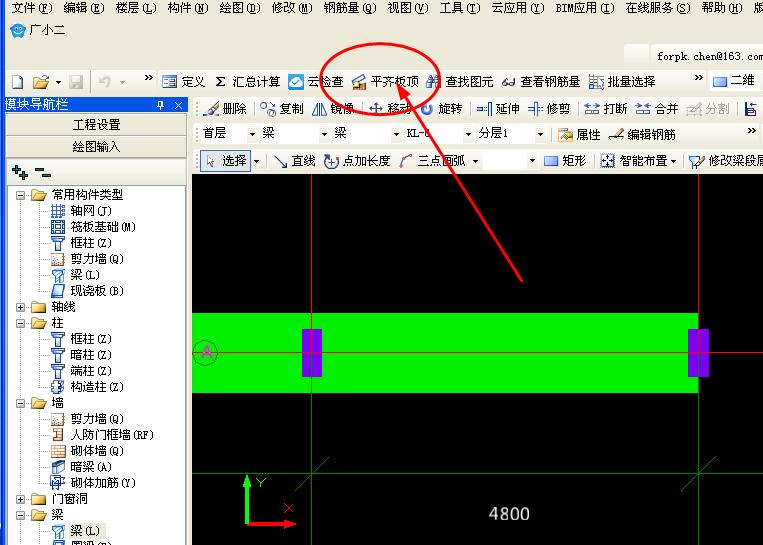Start 云检查 cloud check

[x=315, y=82]
